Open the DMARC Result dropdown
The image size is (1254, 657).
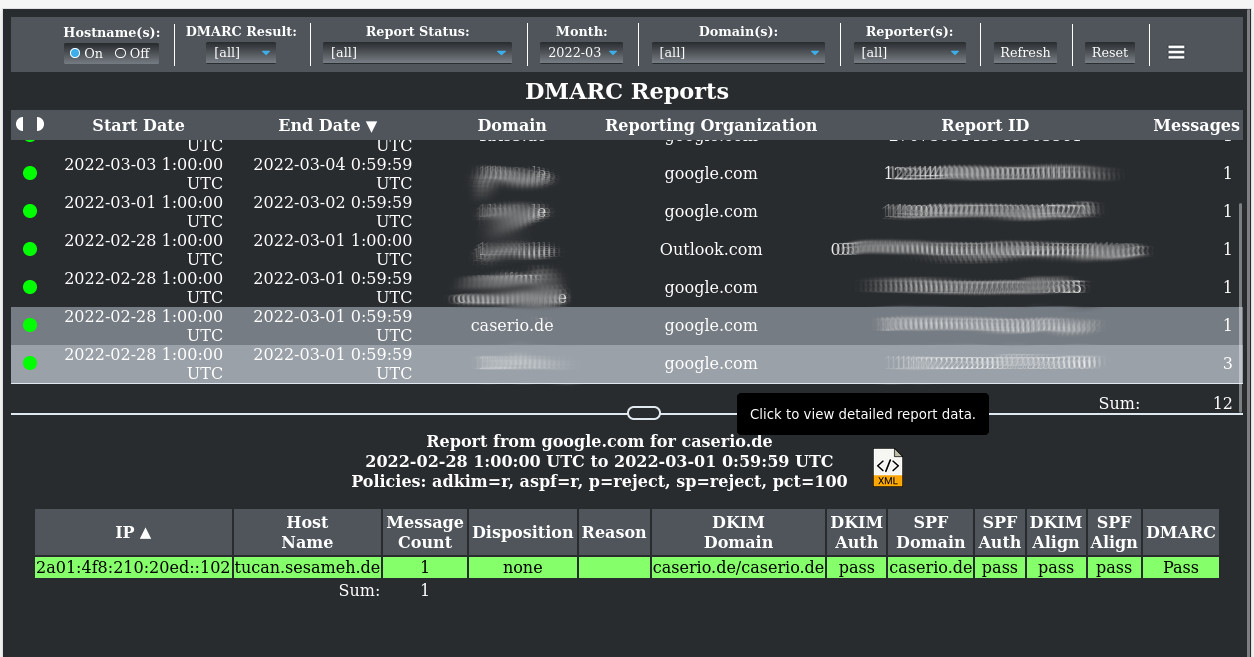tap(240, 52)
